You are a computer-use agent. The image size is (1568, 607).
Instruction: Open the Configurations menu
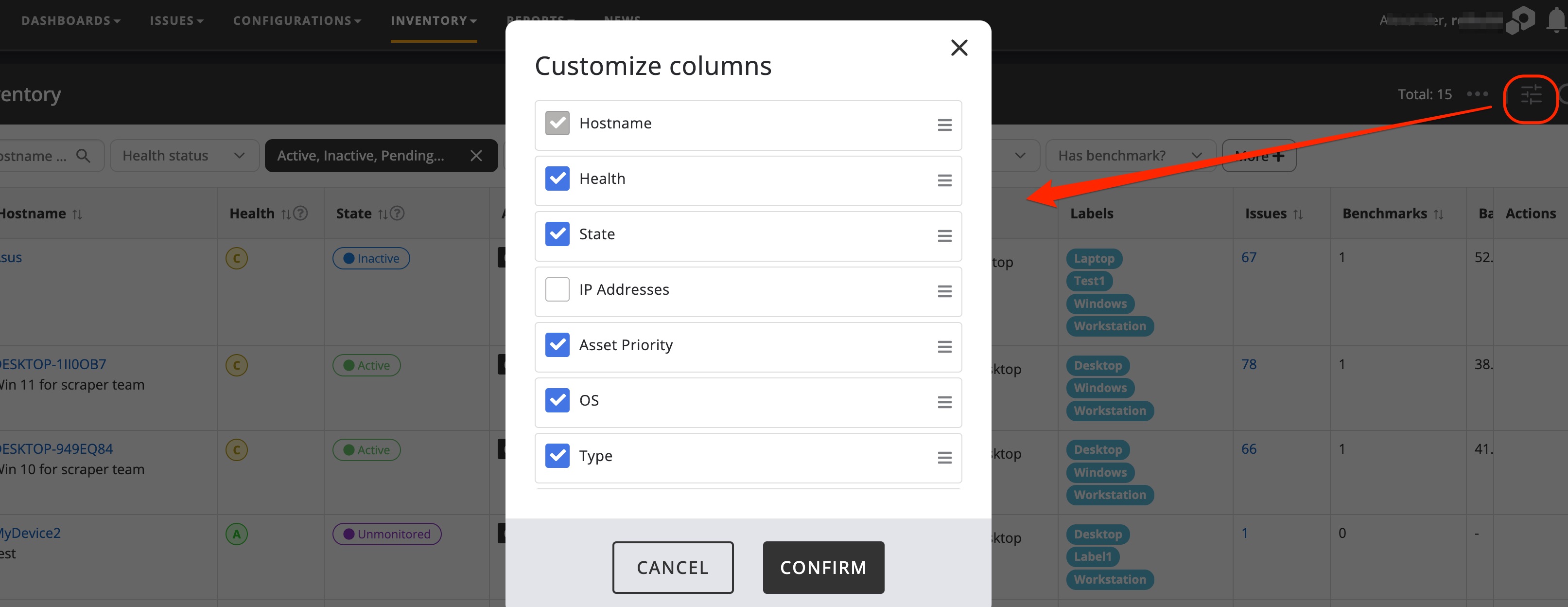coord(296,20)
